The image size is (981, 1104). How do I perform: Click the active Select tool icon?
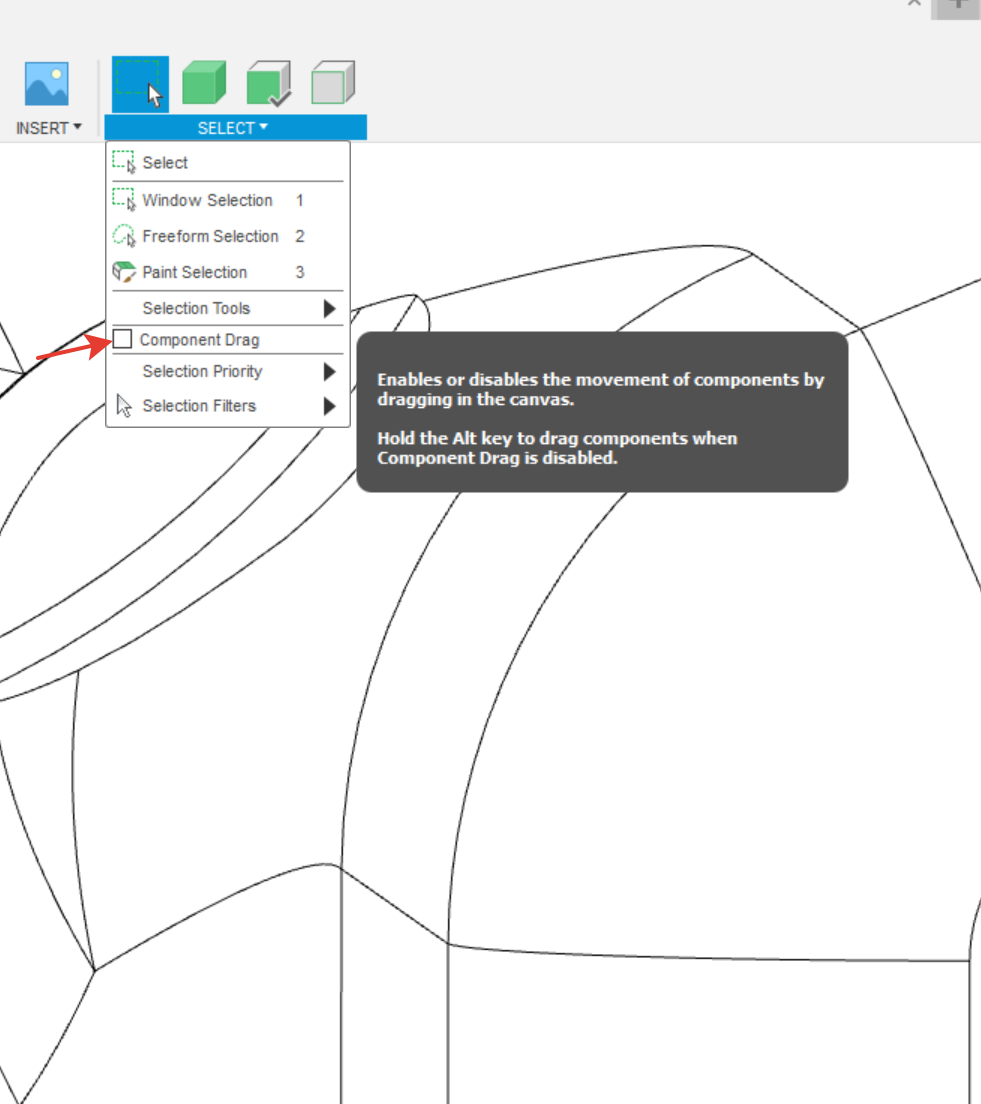[140, 84]
